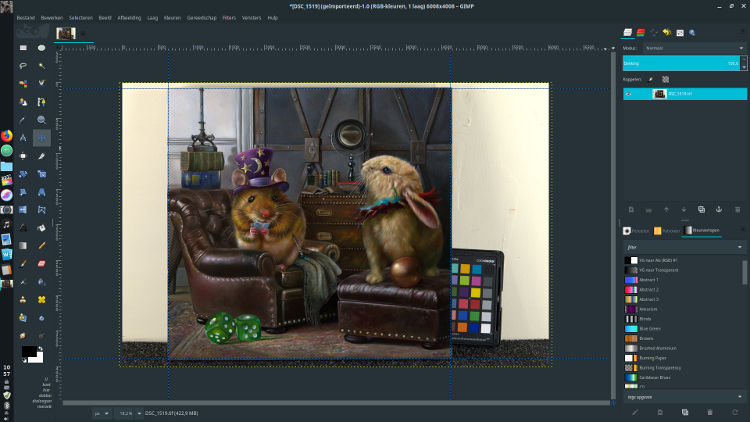
Task: Open the zoom percentage dropdown arrow
Action: pyautogui.click(x=139, y=413)
